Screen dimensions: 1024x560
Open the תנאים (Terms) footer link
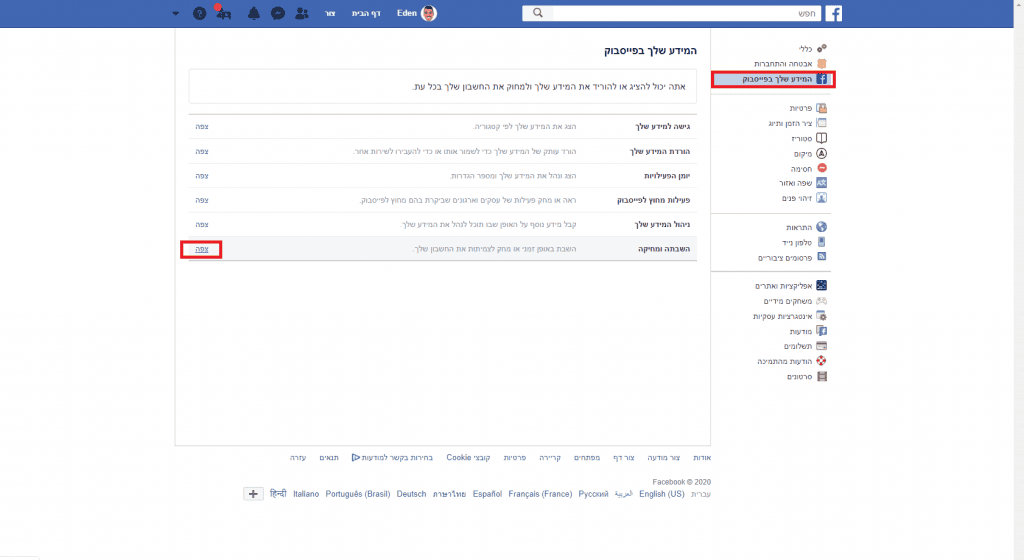329,458
